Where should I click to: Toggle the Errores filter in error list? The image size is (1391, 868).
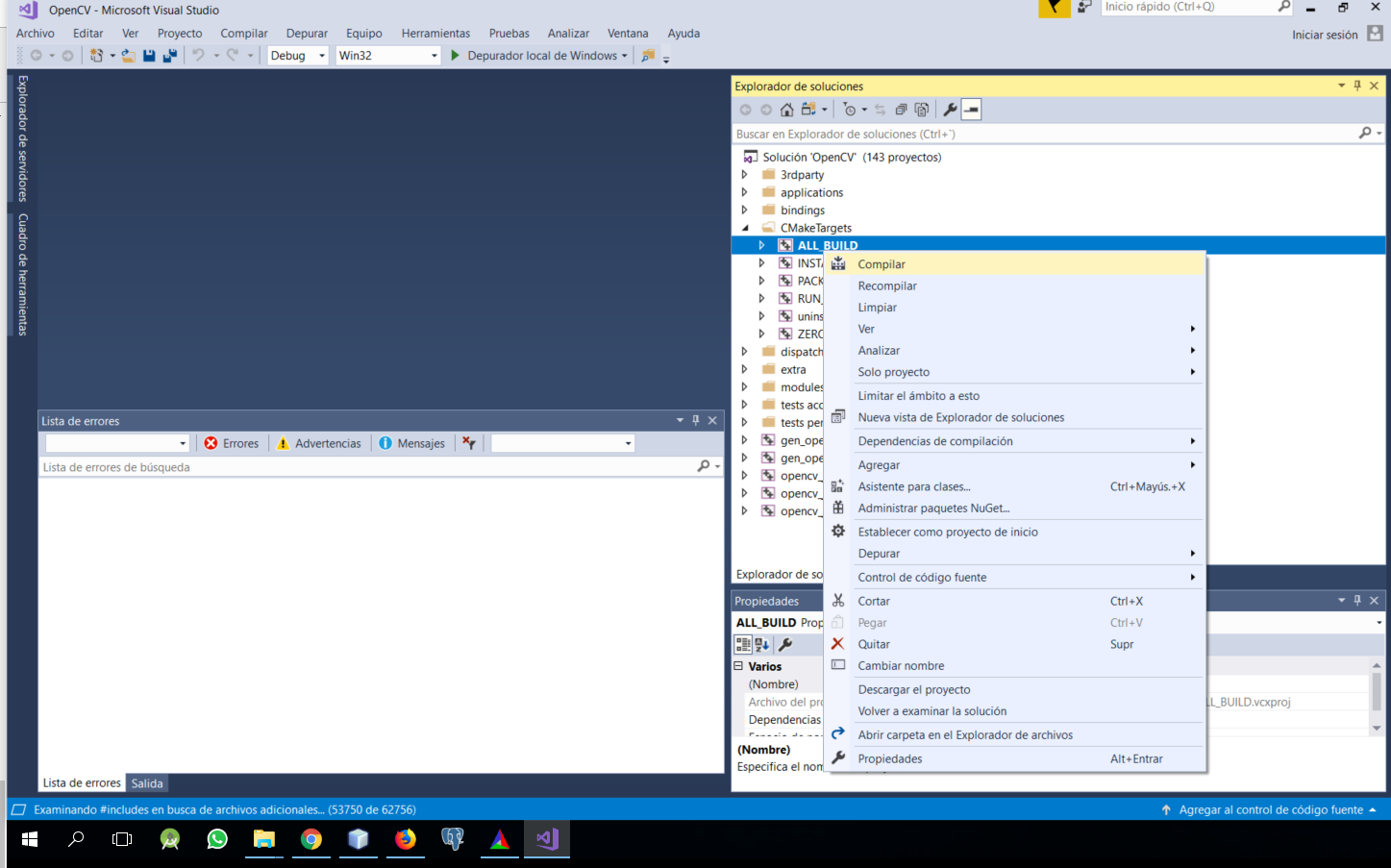coord(231,443)
